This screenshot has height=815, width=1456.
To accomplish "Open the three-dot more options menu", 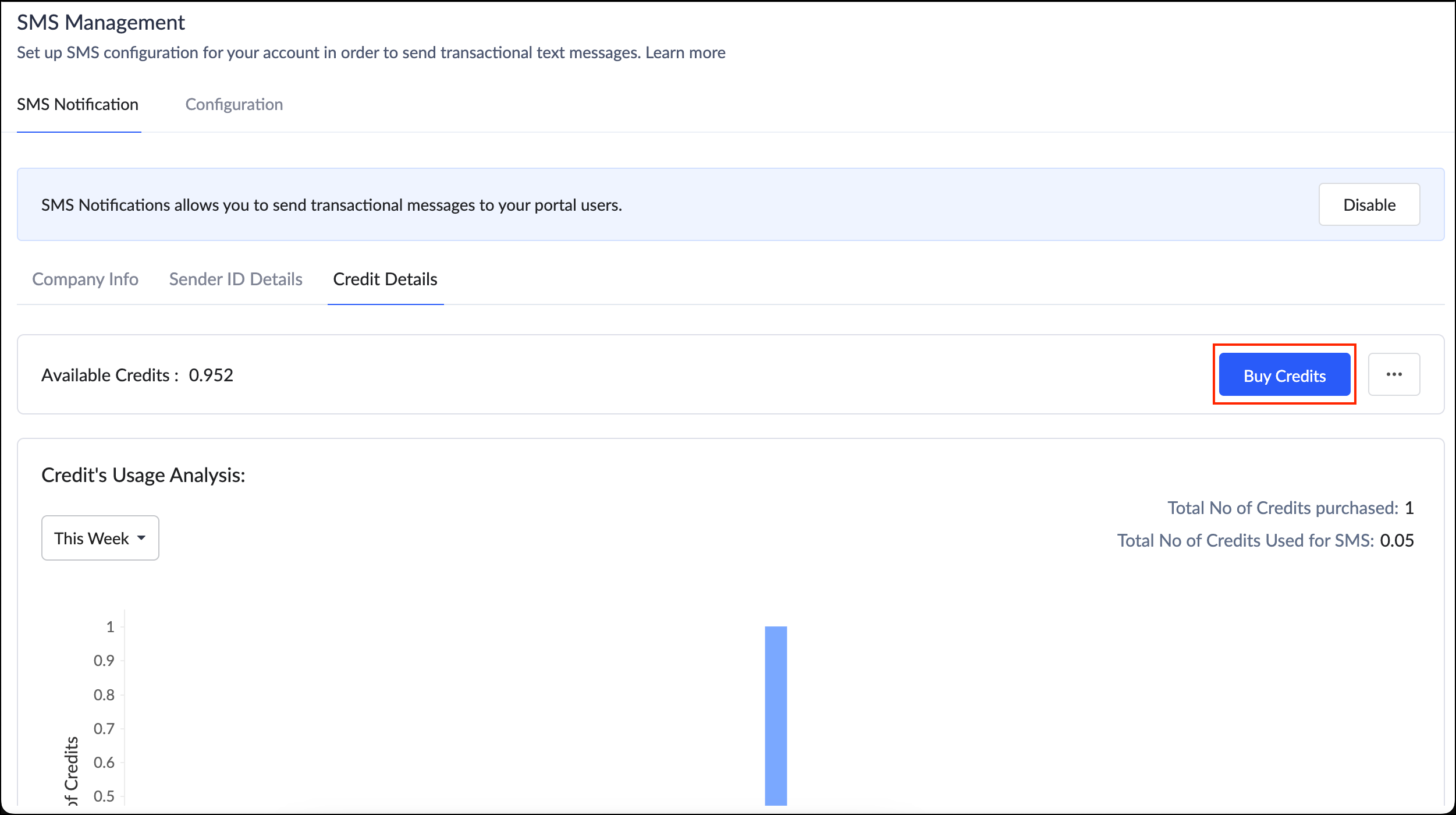I will pos(1393,374).
